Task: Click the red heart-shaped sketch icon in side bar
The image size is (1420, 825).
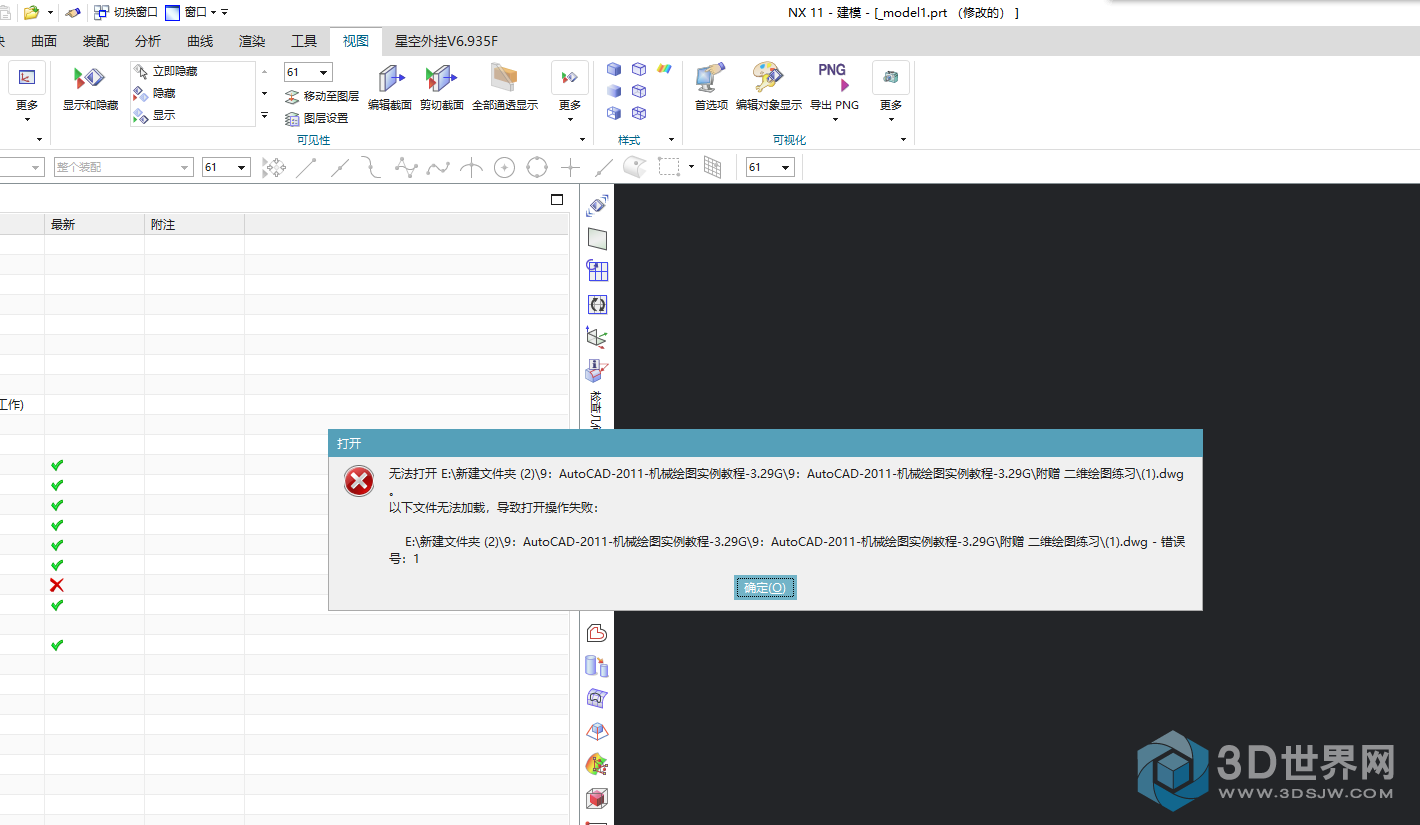Action: click(x=597, y=633)
